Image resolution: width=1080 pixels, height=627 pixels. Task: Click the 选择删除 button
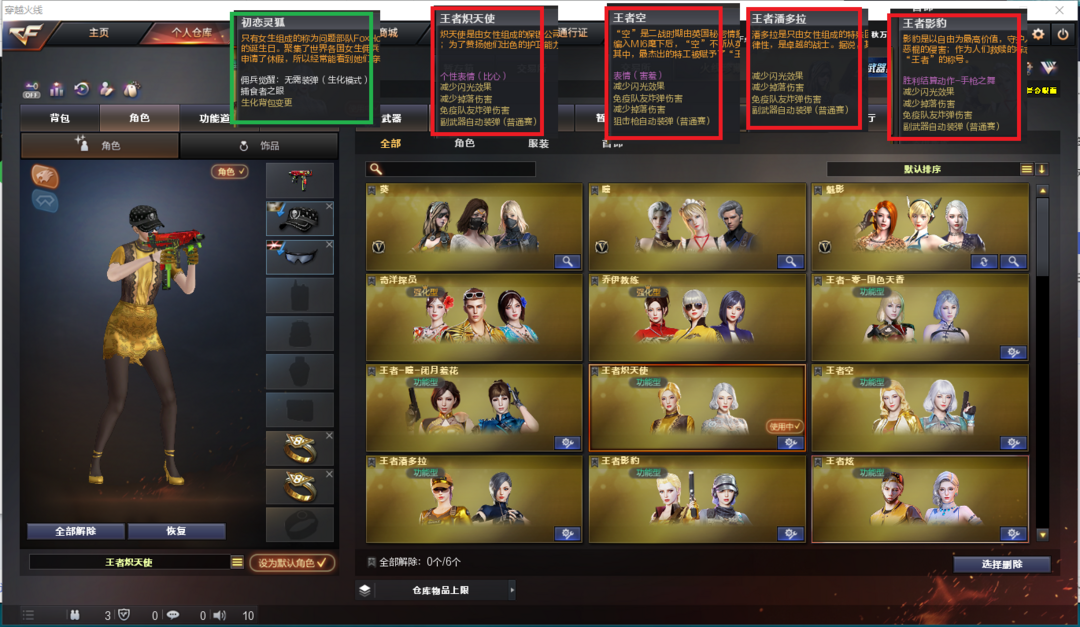(x=1001, y=564)
